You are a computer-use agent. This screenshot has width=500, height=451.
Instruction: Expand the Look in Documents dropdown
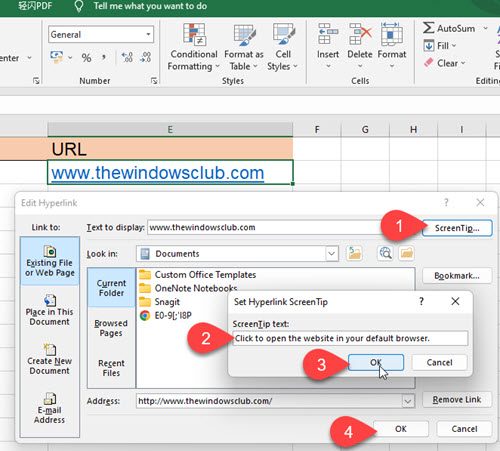pos(331,254)
